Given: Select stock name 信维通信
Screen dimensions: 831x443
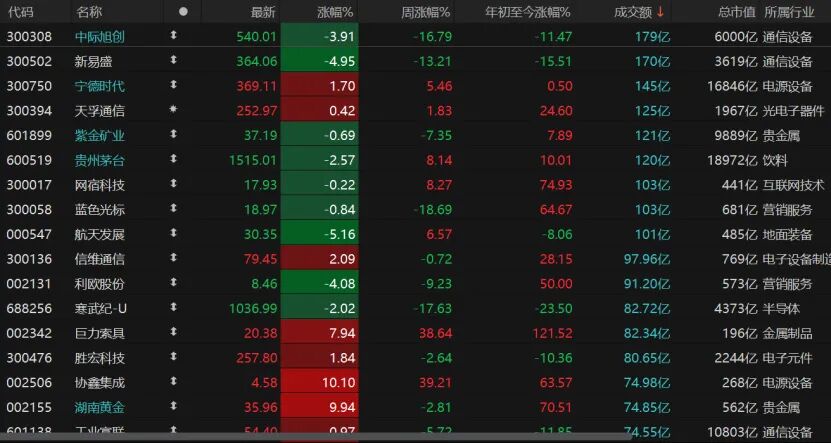Looking at the screenshot, I should pos(100,259).
